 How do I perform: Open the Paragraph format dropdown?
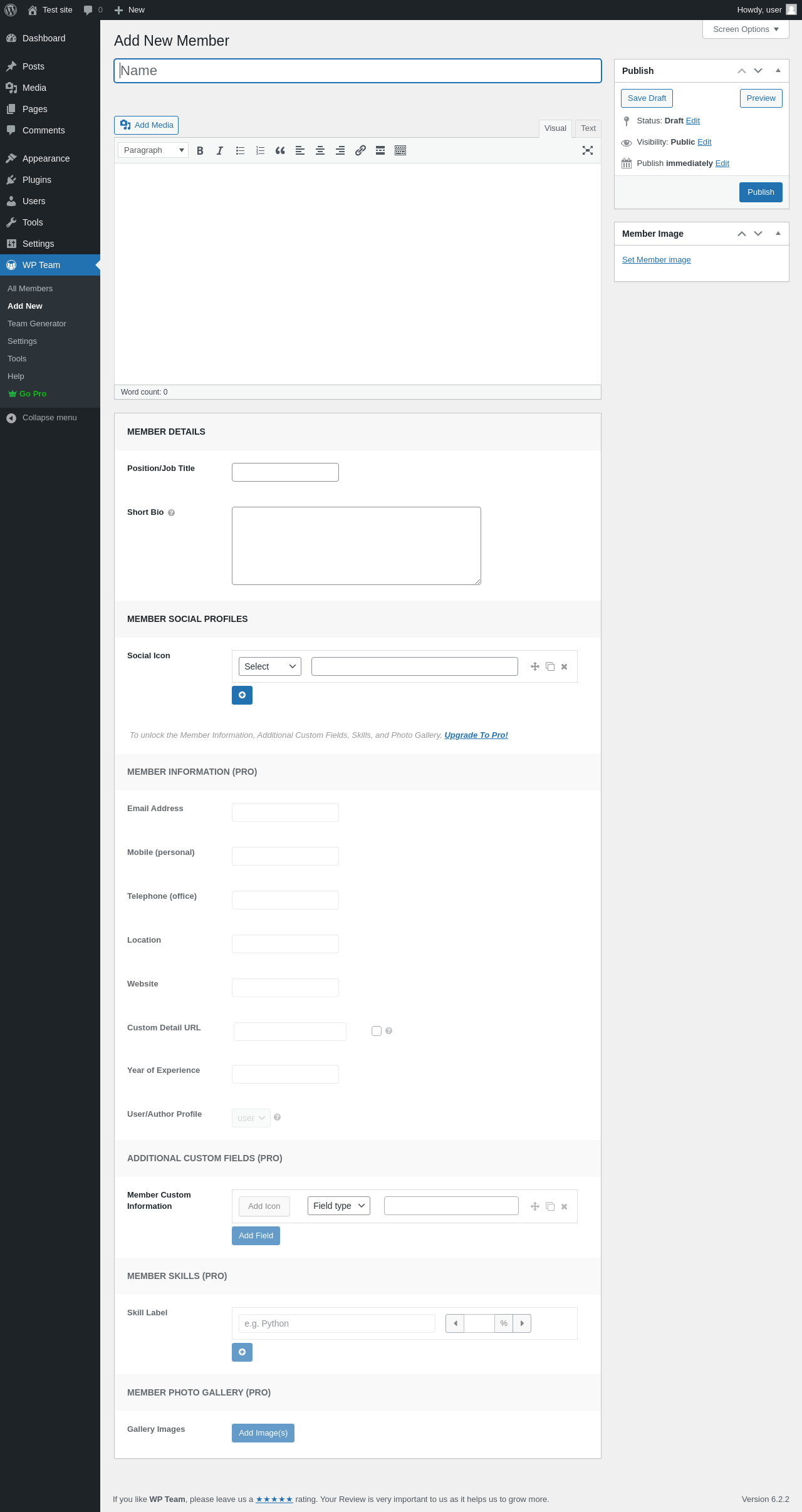click(x=153, y=150)
